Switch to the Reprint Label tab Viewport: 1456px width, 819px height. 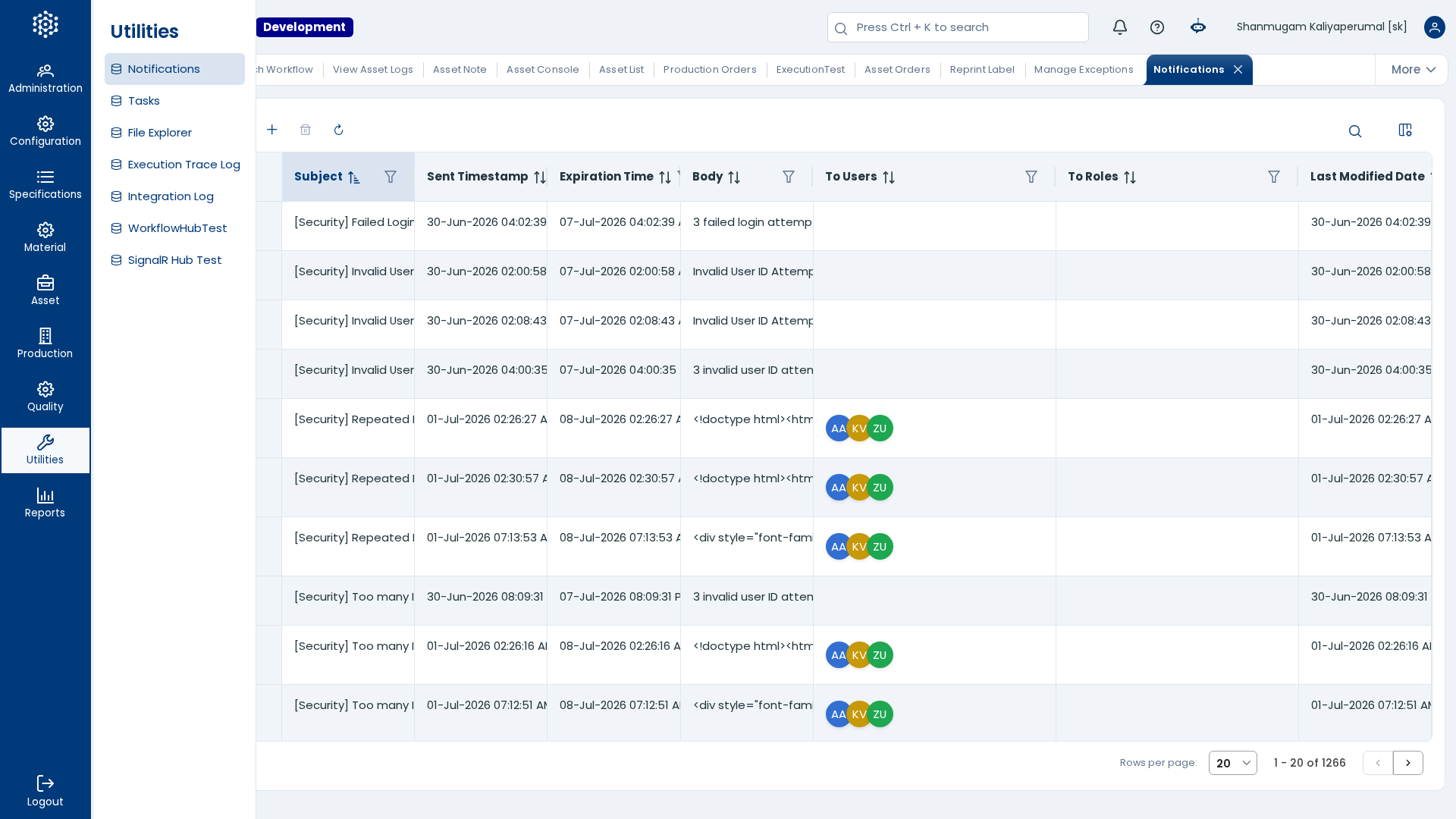coord(982,70)
